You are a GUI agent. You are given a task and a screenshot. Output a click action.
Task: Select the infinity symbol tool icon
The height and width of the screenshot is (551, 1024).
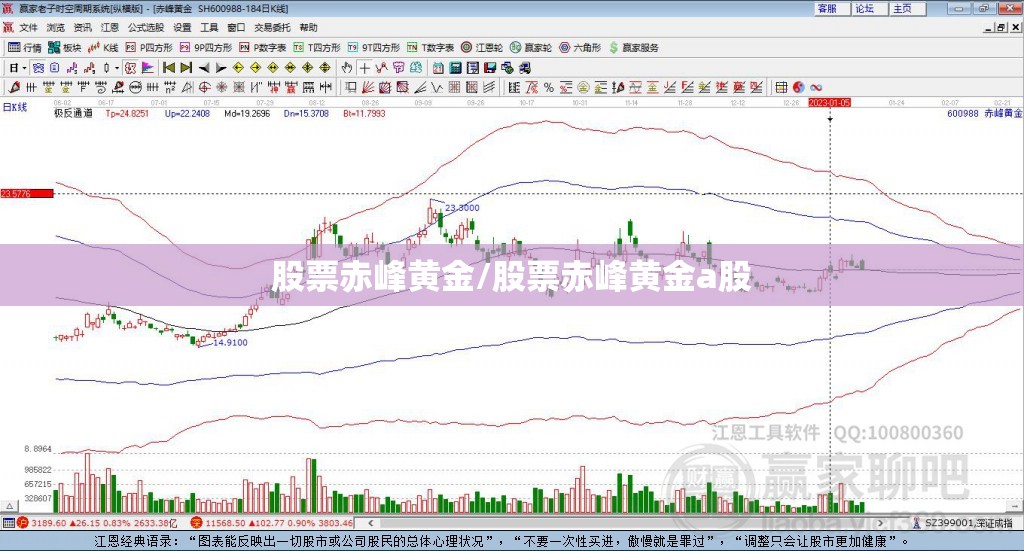coord(816,87)
